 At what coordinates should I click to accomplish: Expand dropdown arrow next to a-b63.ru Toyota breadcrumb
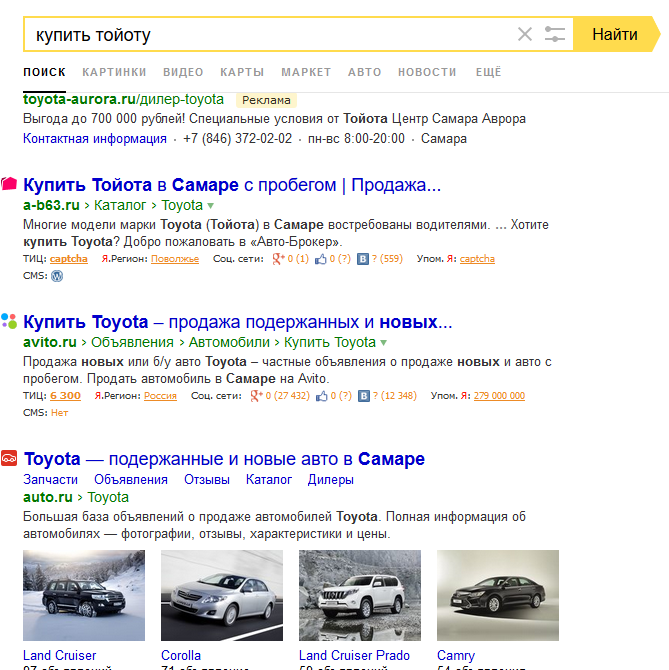(211, 205)
